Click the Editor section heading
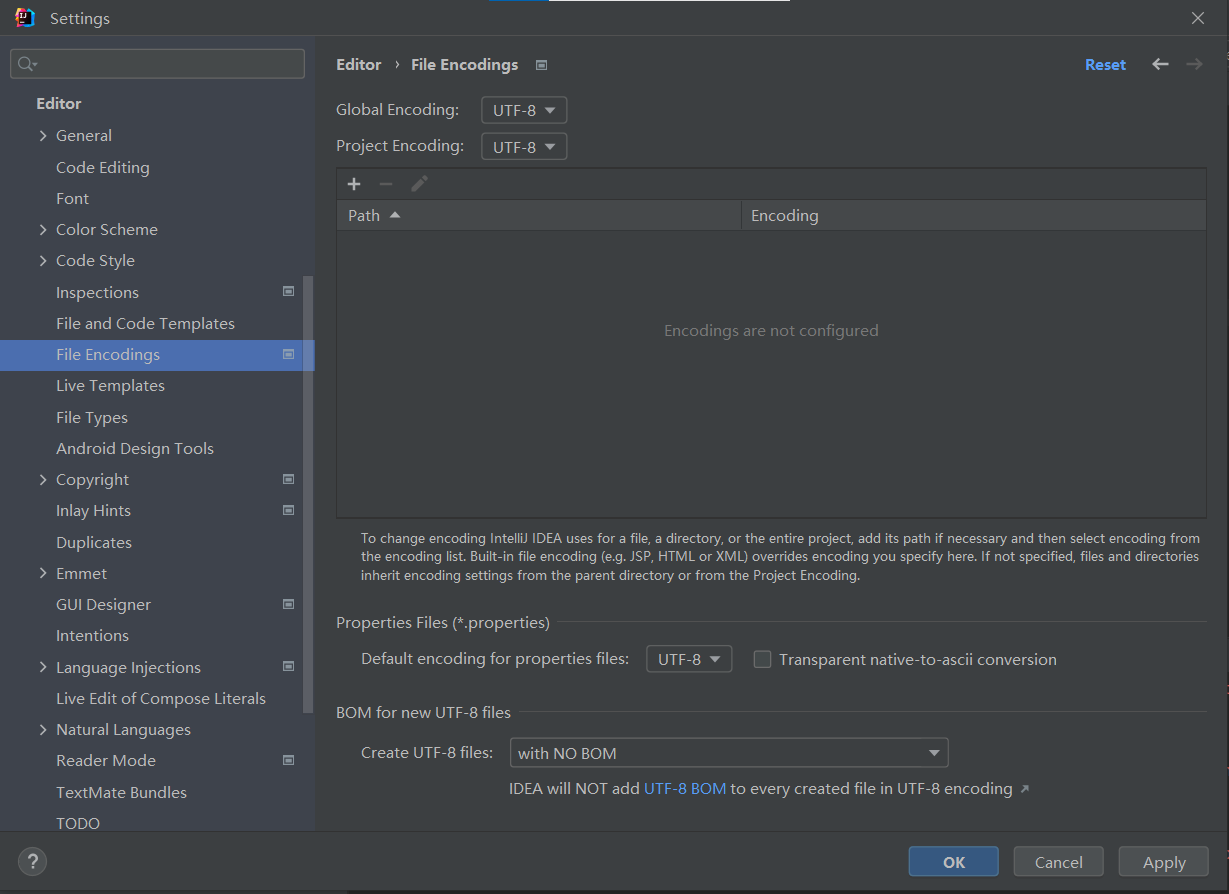Image resolution: width=1229 pixels, height=894 pixels. (59, 103)
